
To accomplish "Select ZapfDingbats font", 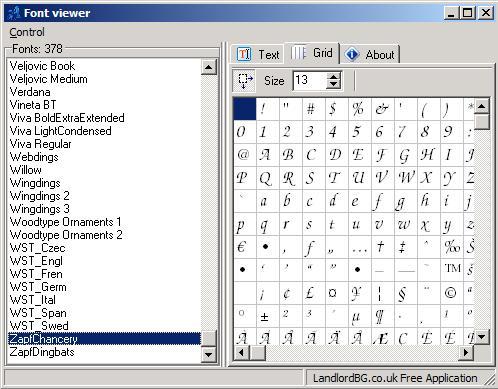I will tap(42, 352).
